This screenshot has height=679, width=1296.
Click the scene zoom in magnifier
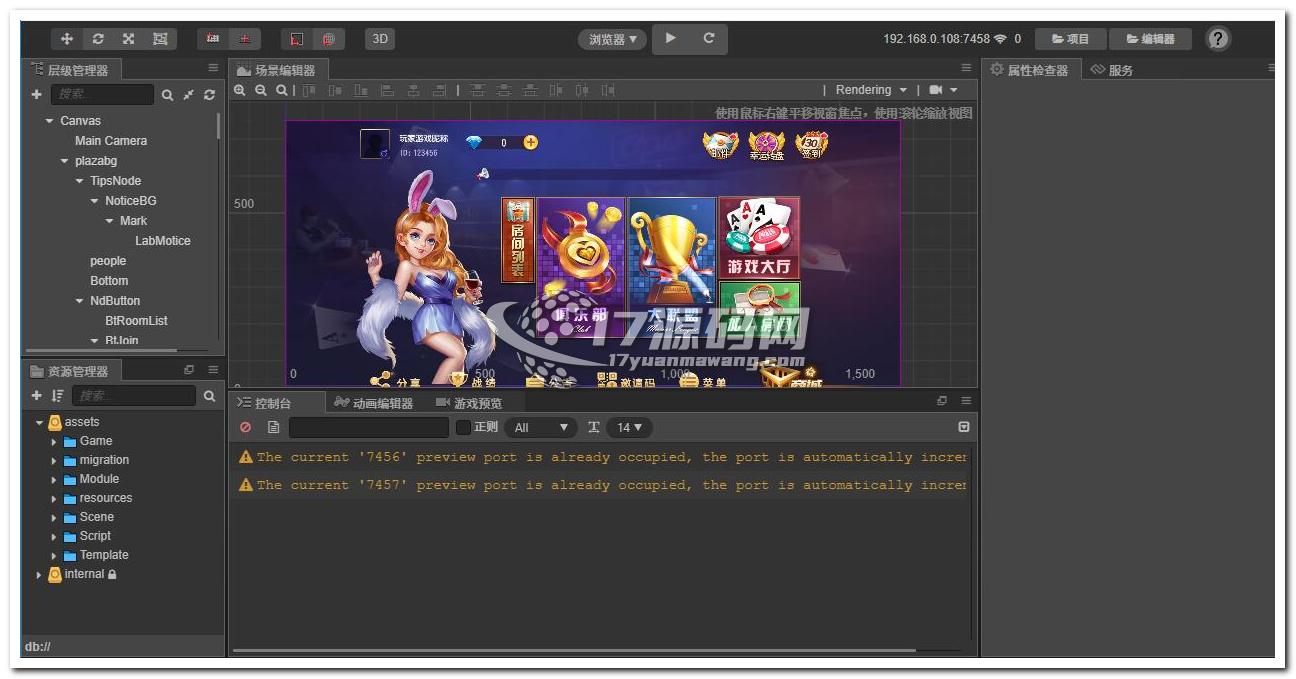pyautogui.click(x=240, y=90)
